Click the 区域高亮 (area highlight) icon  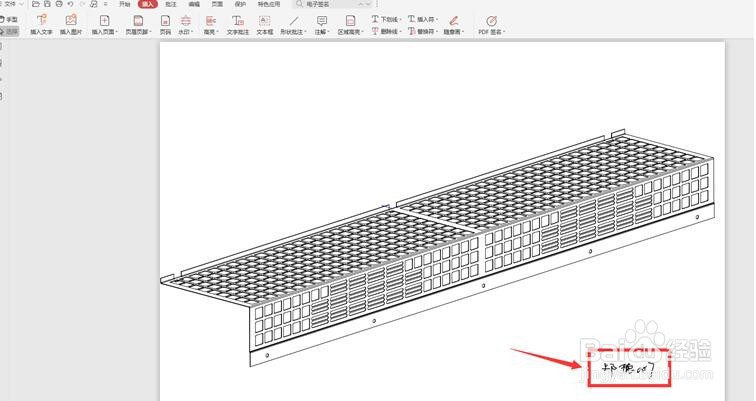click(x=351, y=20)
